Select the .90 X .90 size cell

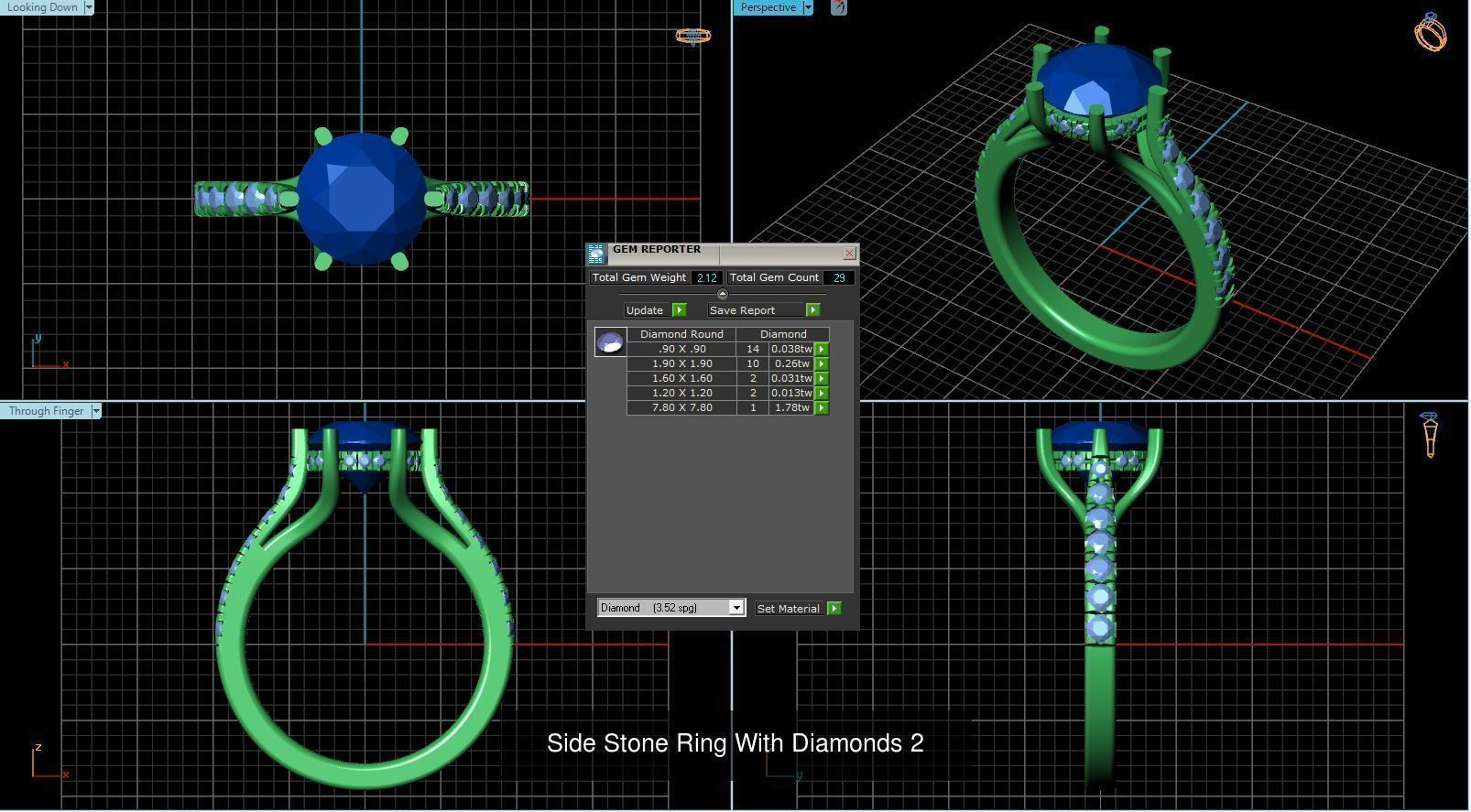[x=681, y=349]
